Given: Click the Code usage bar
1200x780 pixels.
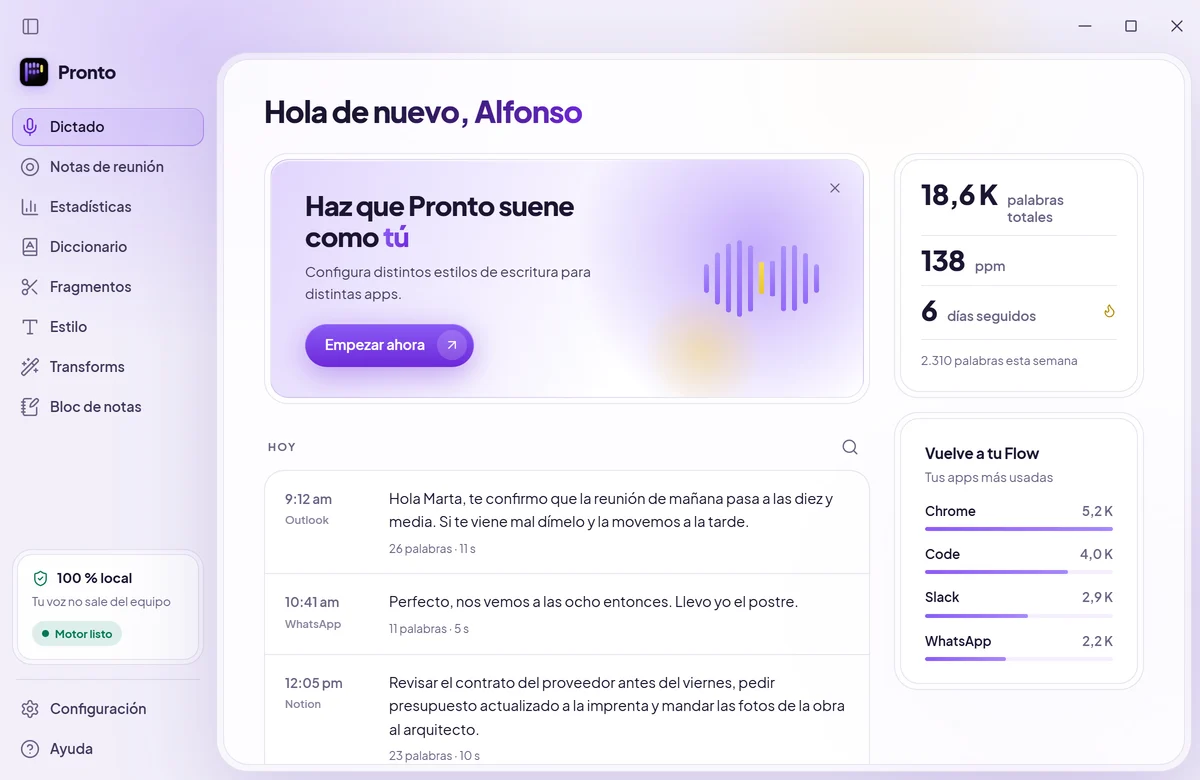Looking at the screenshot, I should tap(1019, 572).
